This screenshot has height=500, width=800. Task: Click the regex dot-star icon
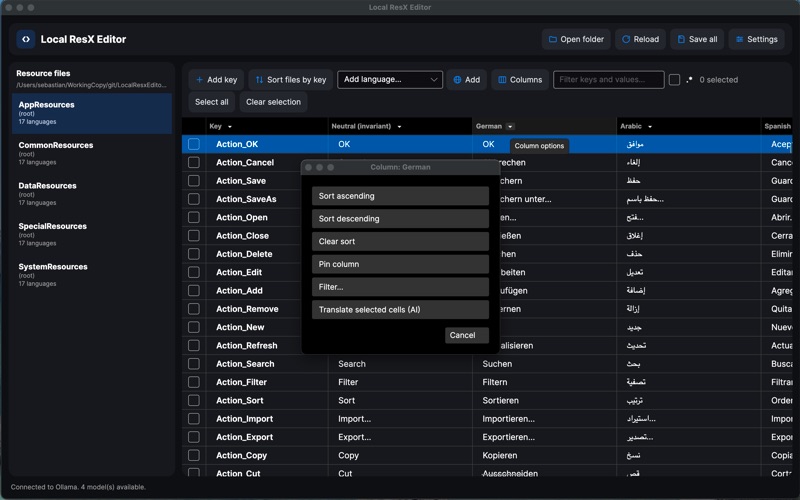(689, 80)
